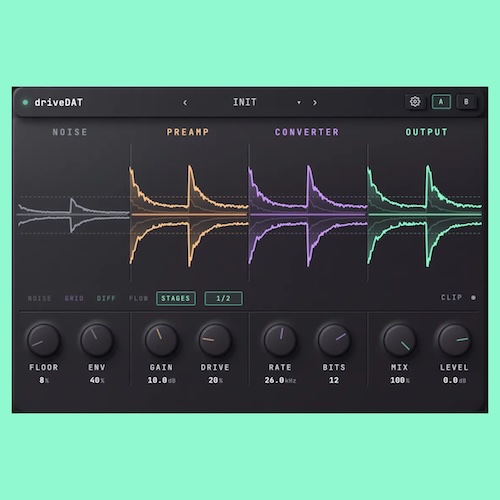Open the settings gear icon
The height and width of the screenshot is (500, 500).
point(415,102)
